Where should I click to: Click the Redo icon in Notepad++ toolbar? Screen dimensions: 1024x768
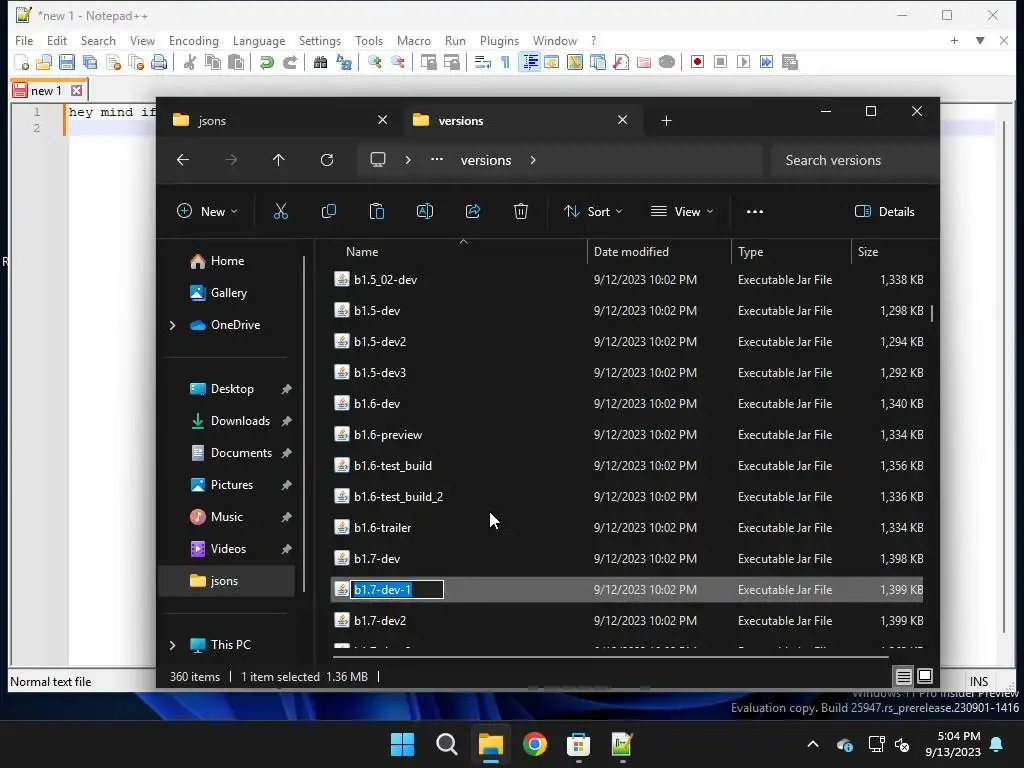(290, 63)
